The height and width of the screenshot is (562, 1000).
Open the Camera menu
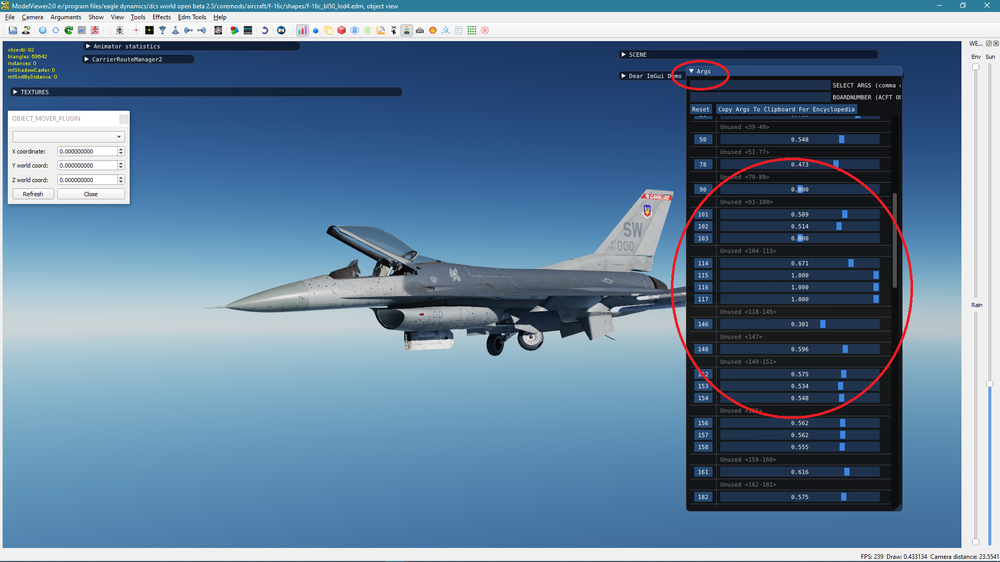point(33,17)
